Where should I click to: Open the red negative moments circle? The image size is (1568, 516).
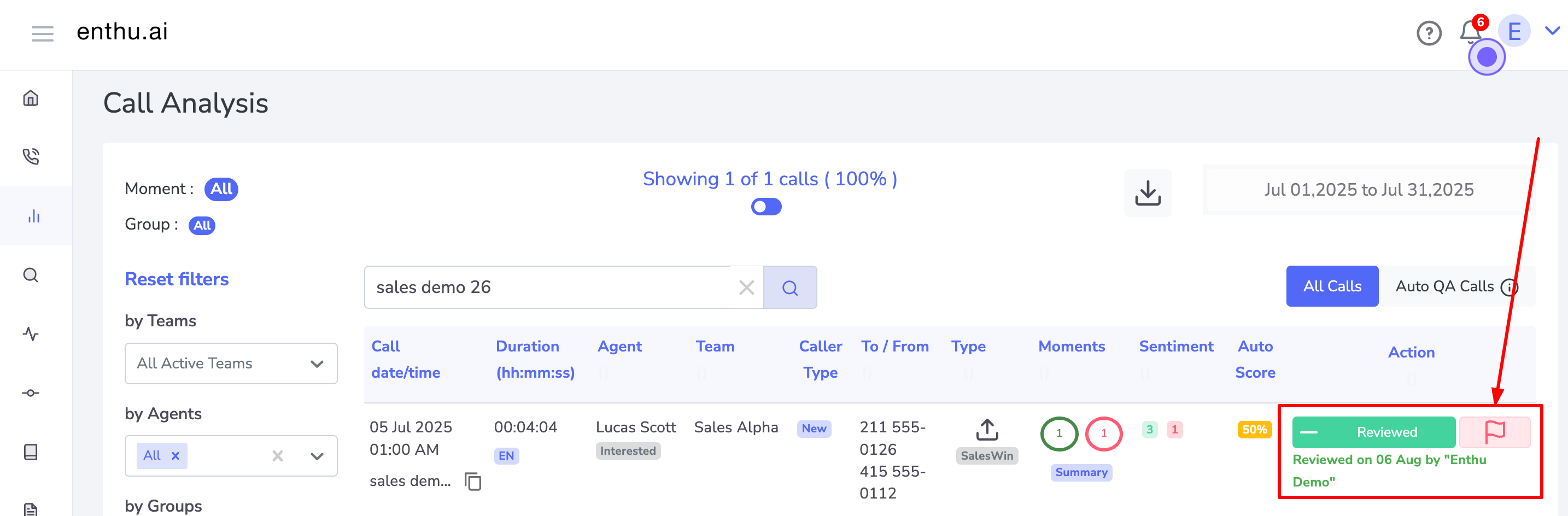pyautogui.click(x=1104, y=433)
